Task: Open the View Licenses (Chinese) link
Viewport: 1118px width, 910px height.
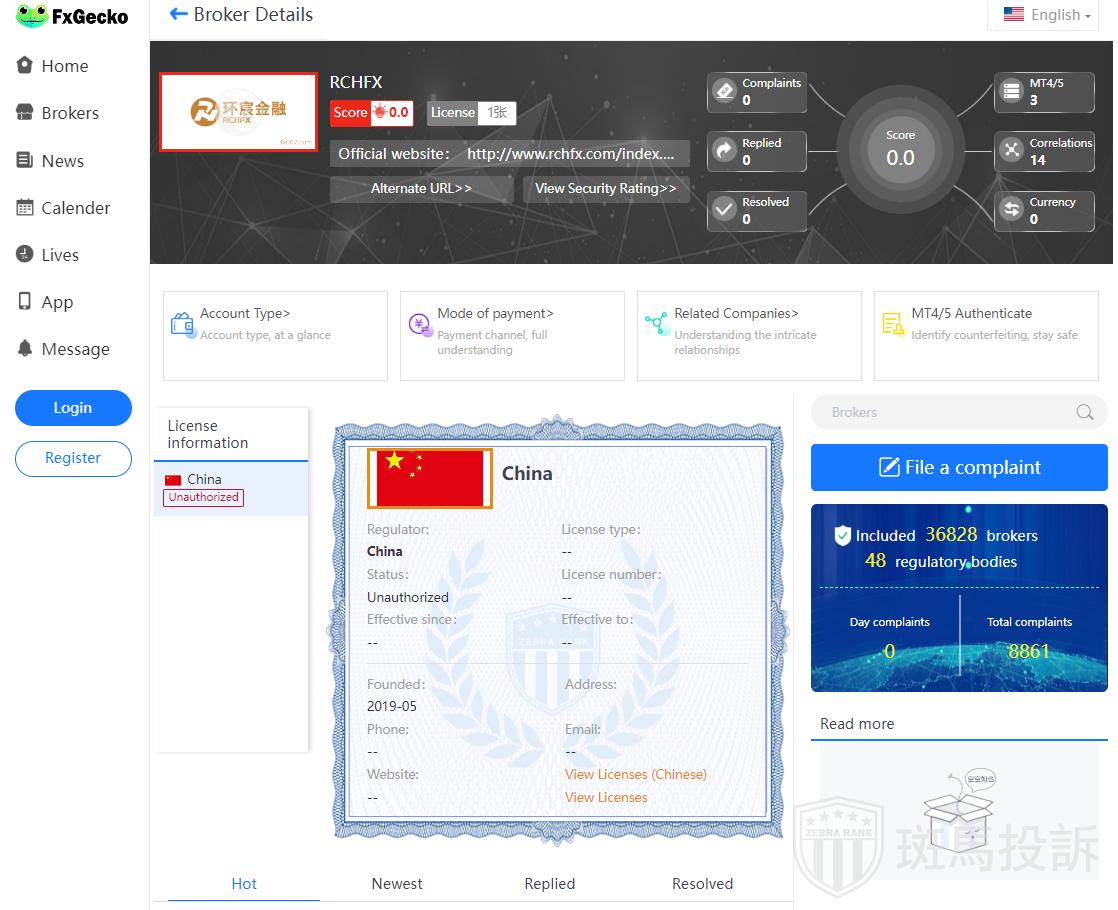Action: 635,774
